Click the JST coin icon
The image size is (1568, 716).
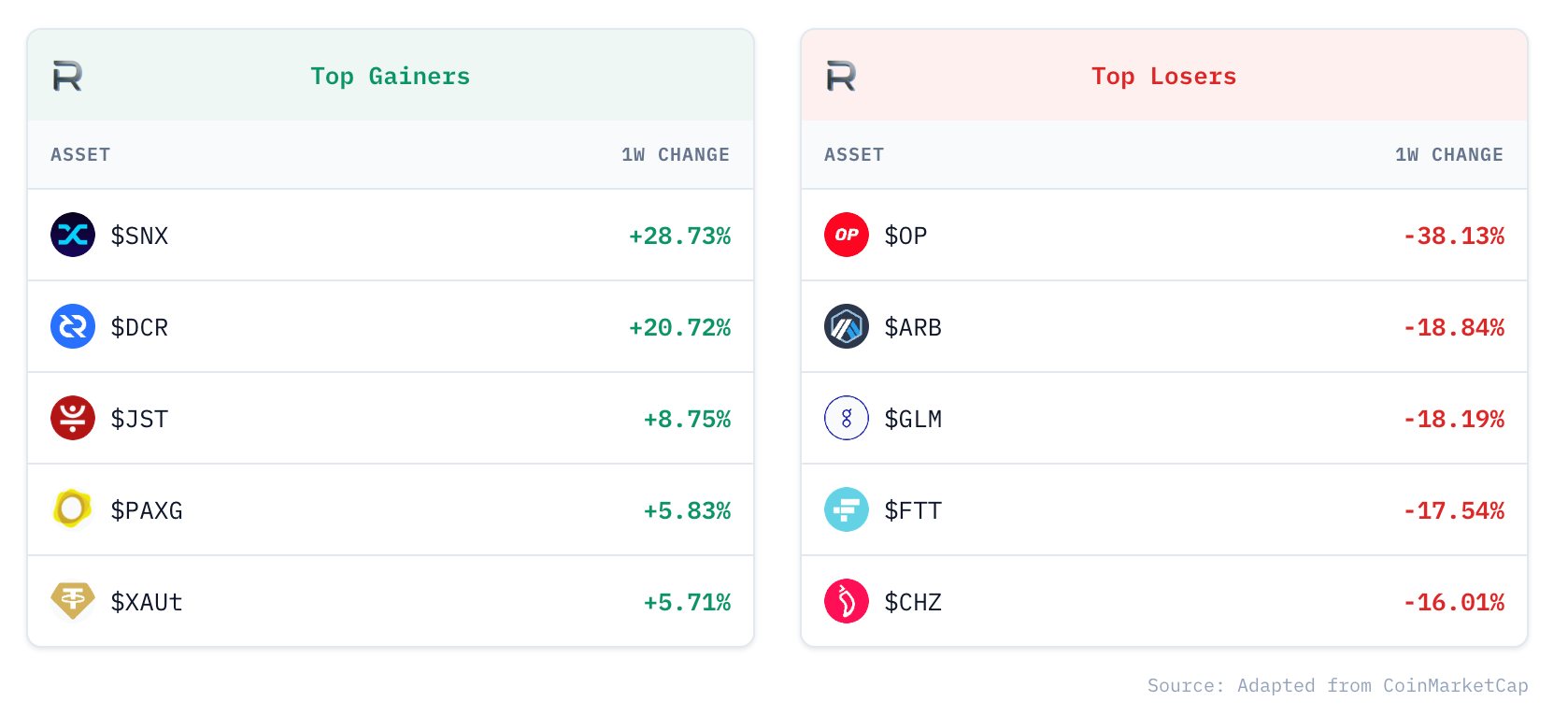click(73, 418)
